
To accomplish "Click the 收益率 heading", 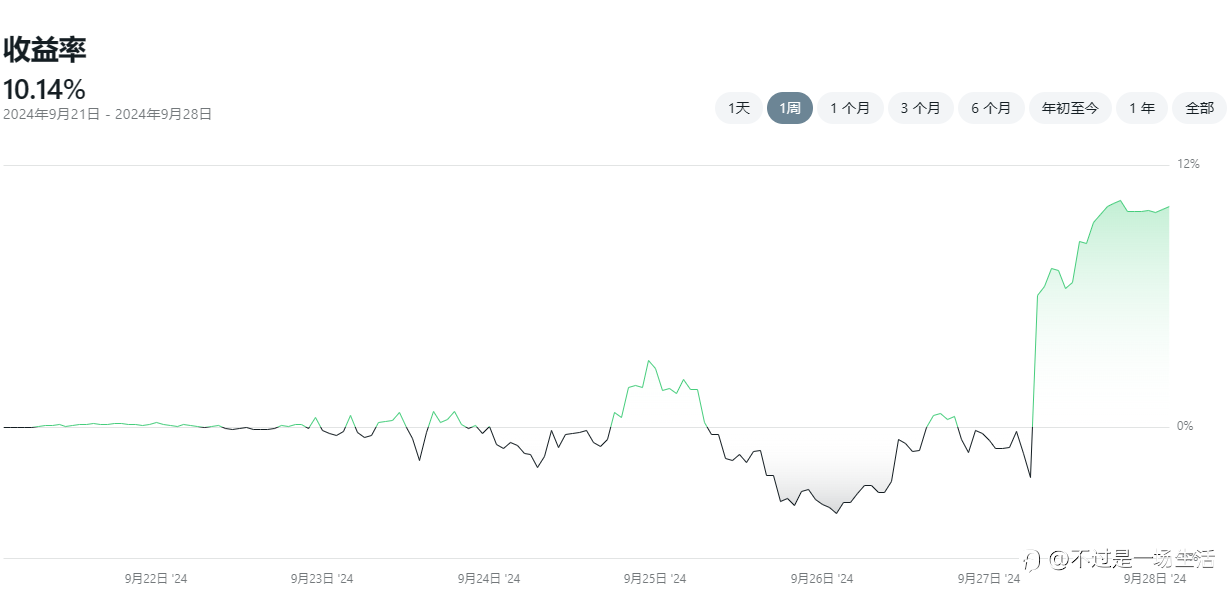I will pyautogui.click(x=45, y=50).
